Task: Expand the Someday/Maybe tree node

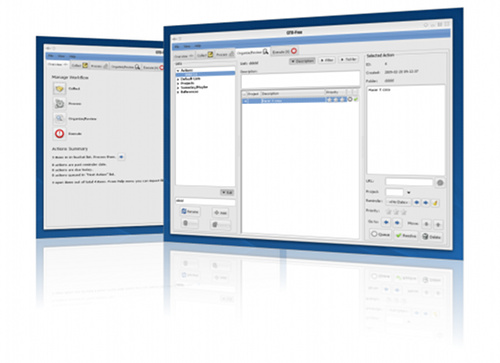Action: [x=178, y=88]
